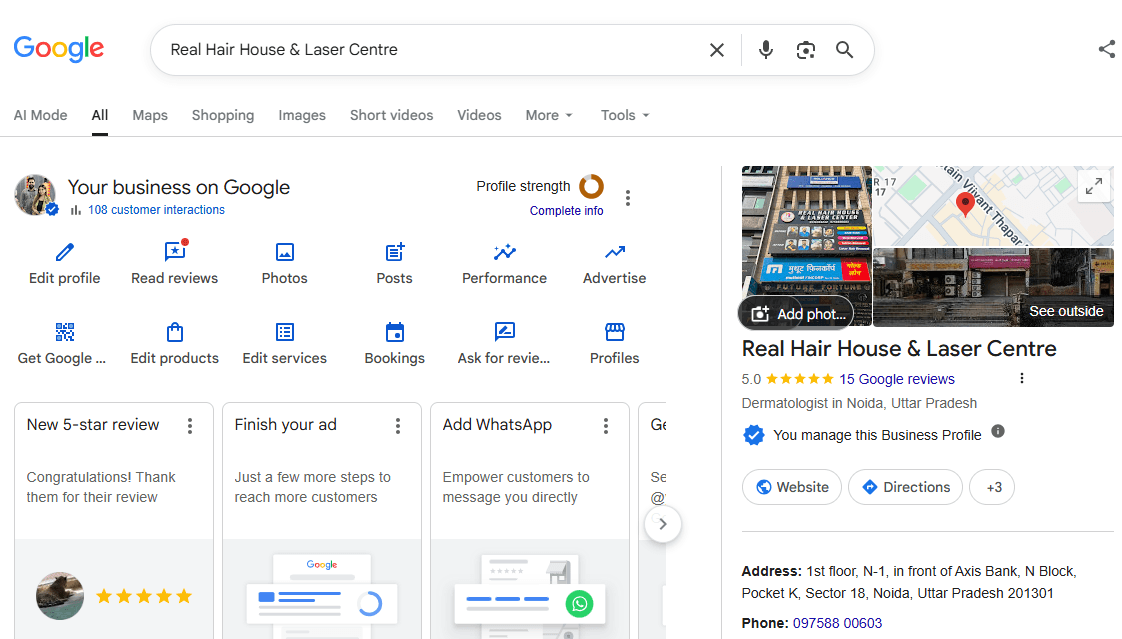Open Edit profile pencil icon
This screenshot has height=639, width=1122.
click(x=64, y=252)
